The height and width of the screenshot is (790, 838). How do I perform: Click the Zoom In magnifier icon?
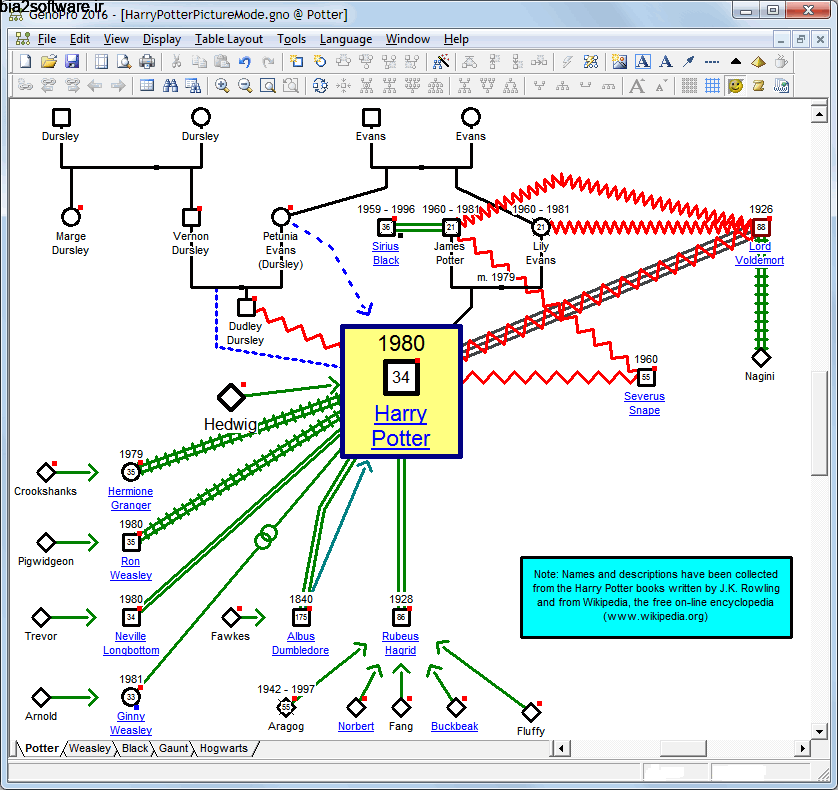click(x=222, y=86)
